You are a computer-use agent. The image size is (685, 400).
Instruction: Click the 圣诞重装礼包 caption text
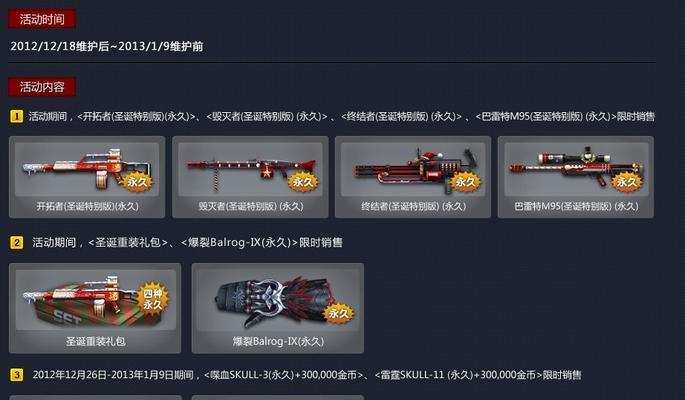pyautogui.click(x=96, y=341)
